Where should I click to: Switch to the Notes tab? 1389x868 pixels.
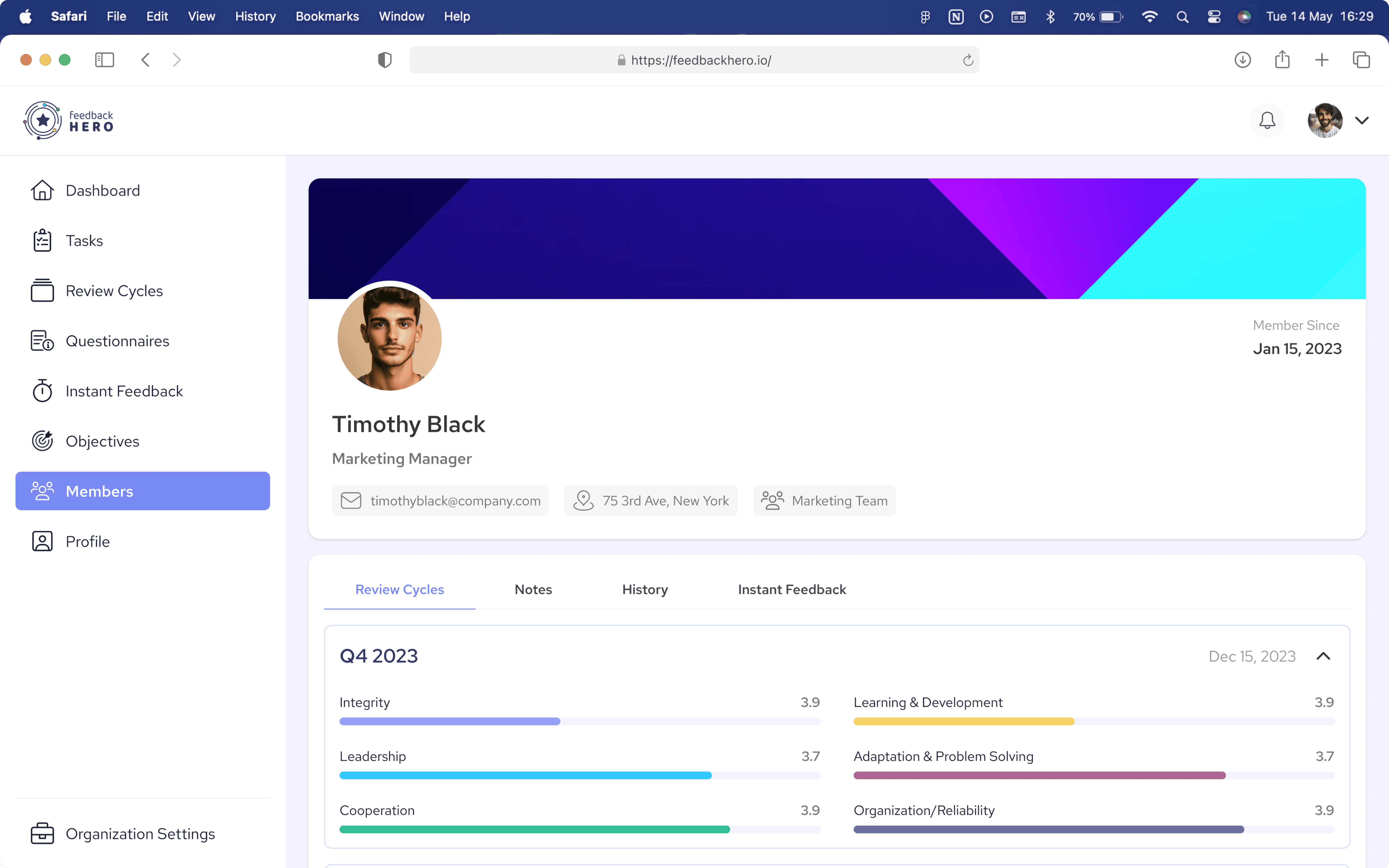tap(533, 590)
